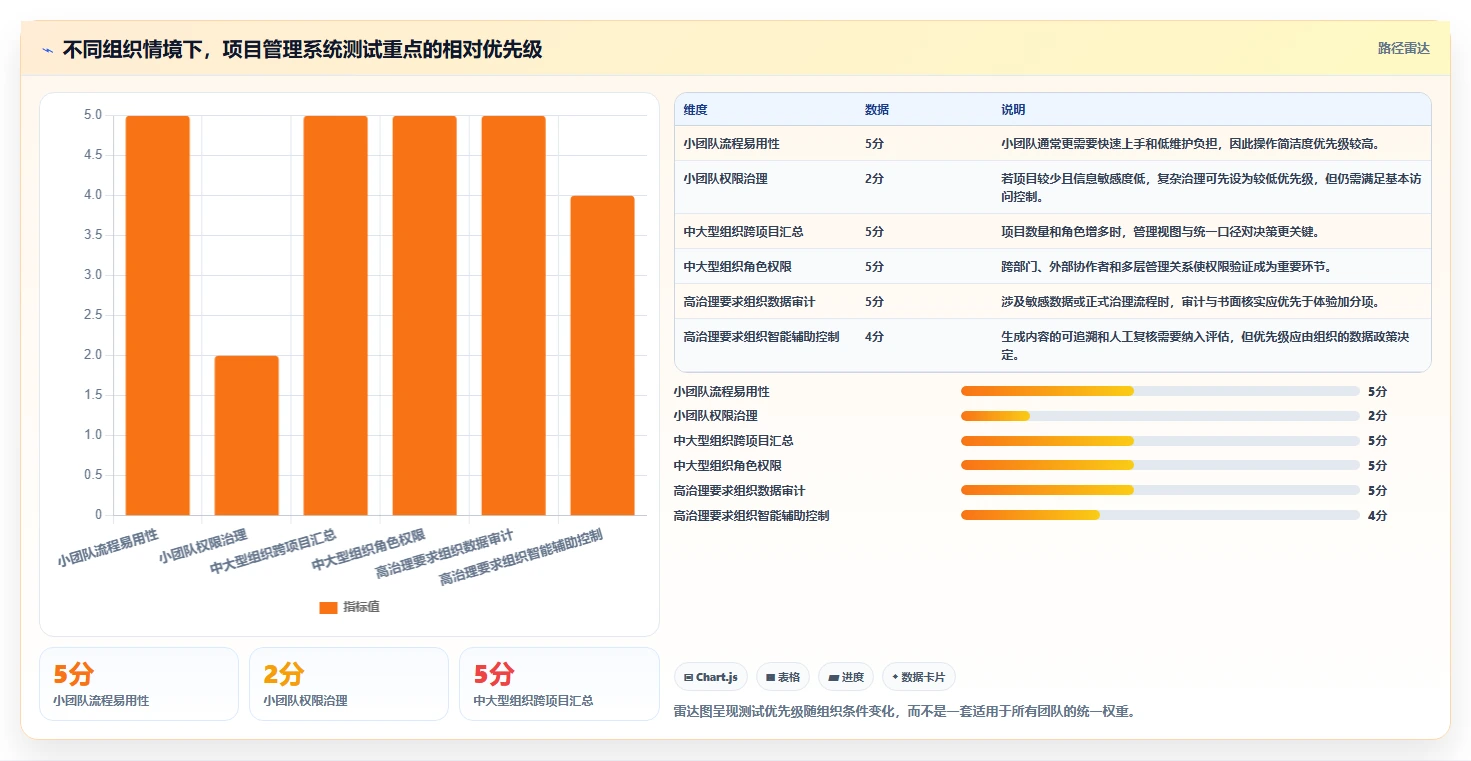
Task: Click the 2分 value in the table
Action: click(x=874, y=178)
